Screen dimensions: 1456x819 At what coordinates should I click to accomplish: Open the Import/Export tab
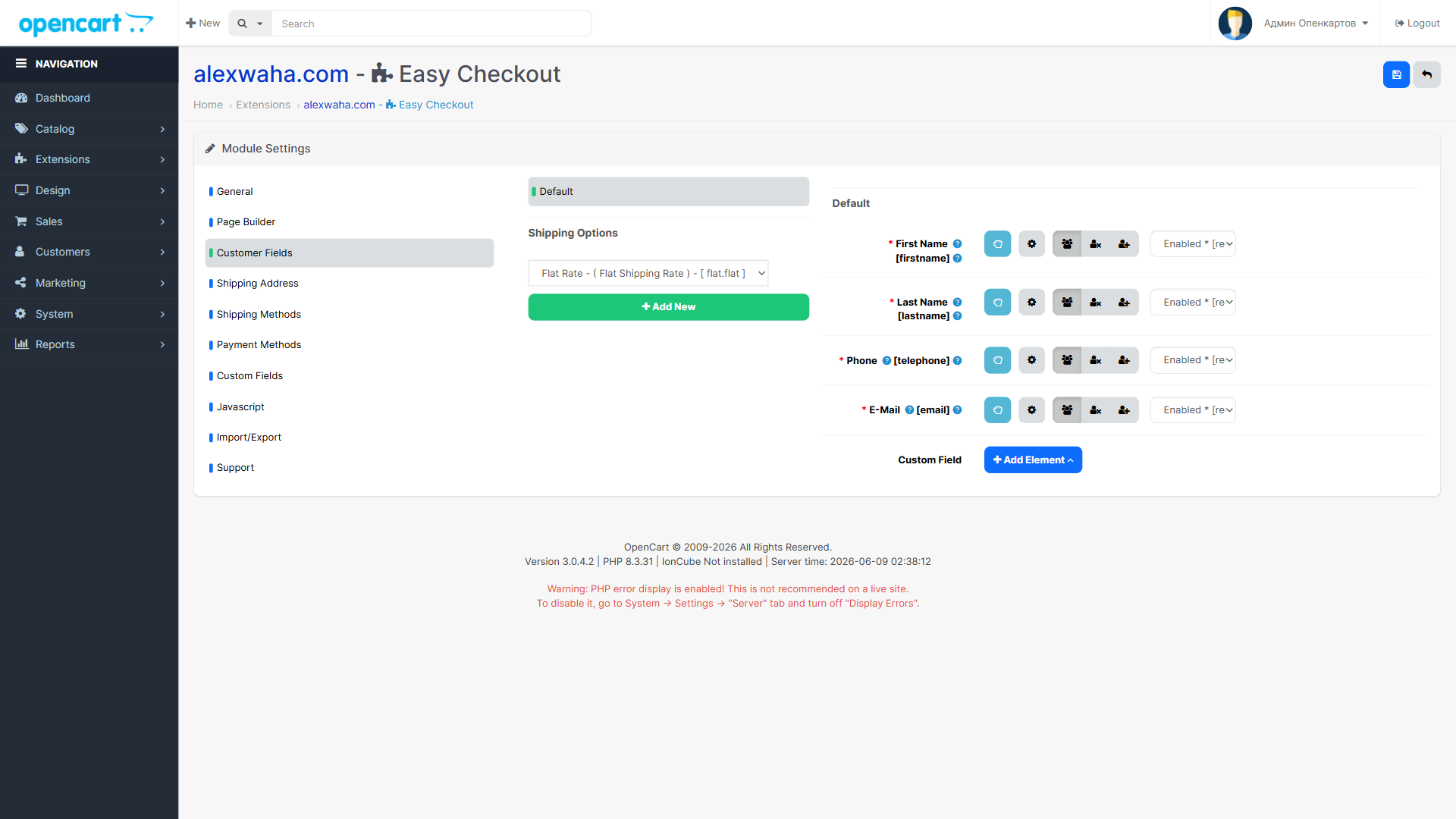pos(350,438)
